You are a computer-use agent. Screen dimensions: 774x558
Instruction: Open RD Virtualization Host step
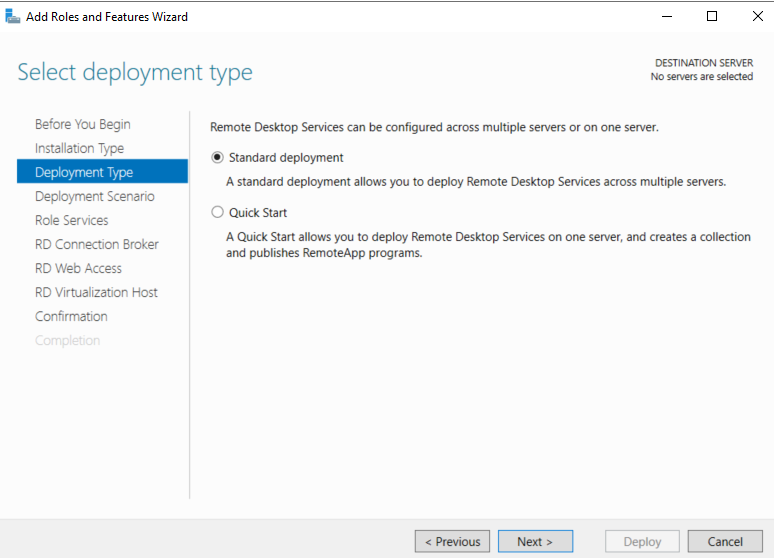pyautogui.click(x=96, y=292)
